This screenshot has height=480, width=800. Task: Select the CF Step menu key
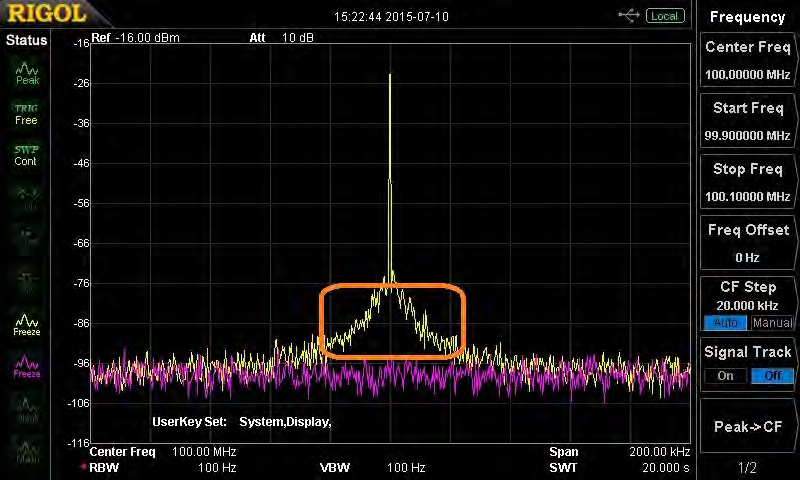[747, 304]
